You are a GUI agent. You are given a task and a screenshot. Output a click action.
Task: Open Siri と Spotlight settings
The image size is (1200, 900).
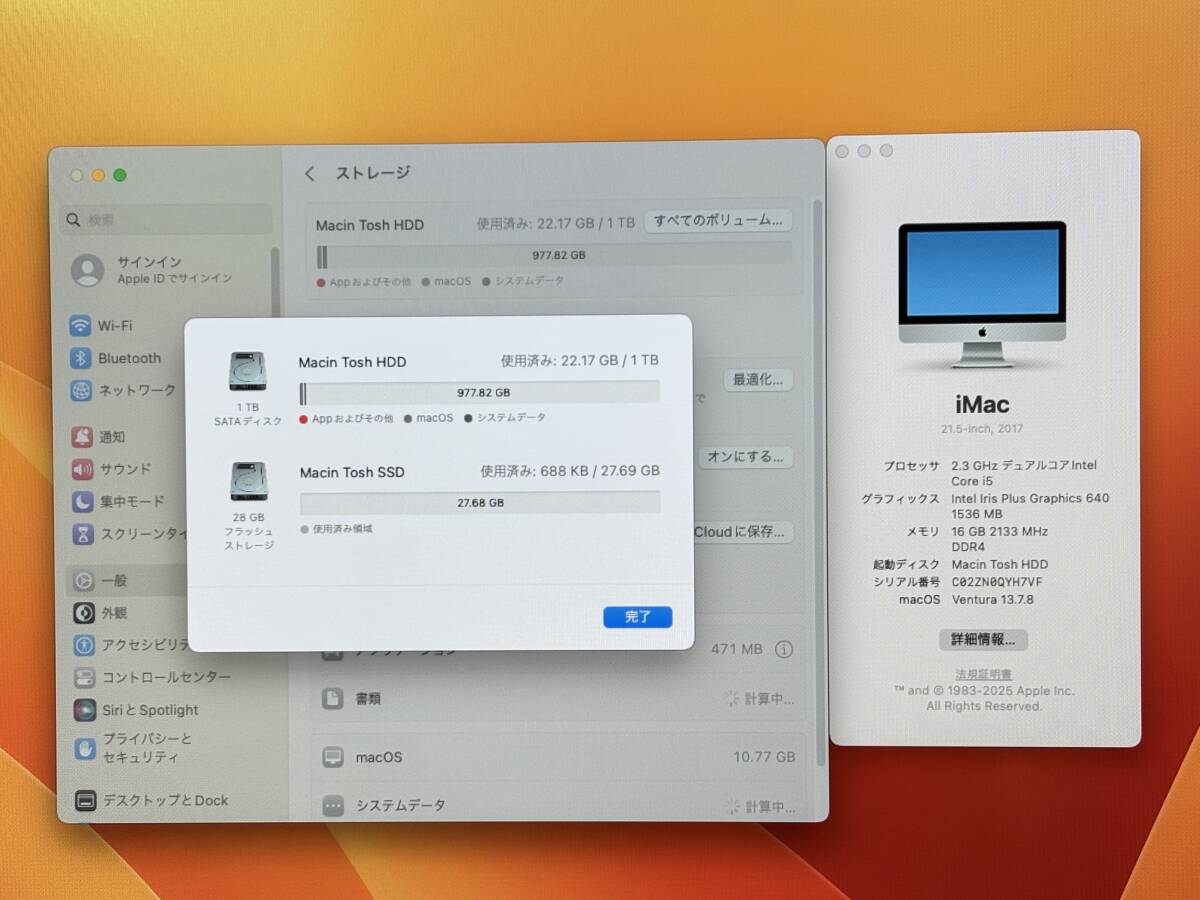click(x=136, y=710)
